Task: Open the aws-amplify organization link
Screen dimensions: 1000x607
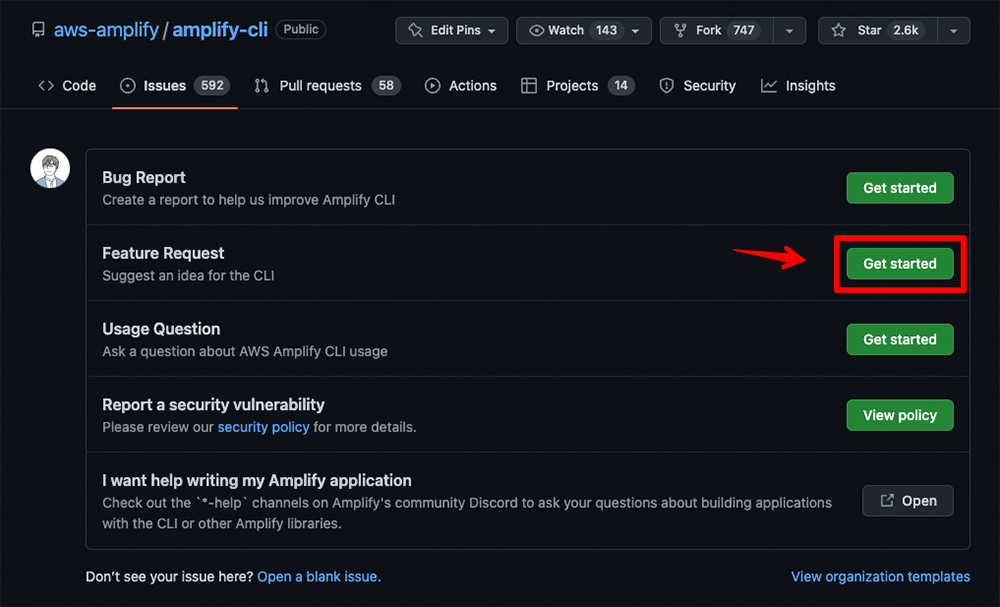Action: coord(107,30)
